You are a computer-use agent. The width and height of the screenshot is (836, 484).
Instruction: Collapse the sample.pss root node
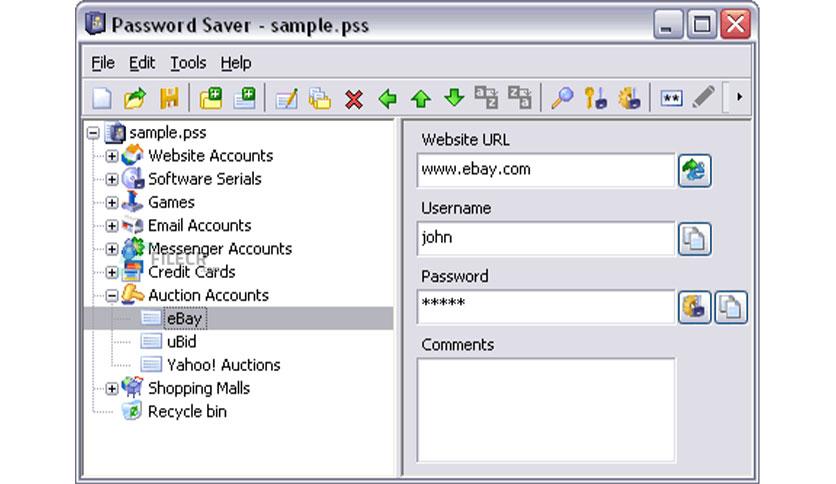93,133
